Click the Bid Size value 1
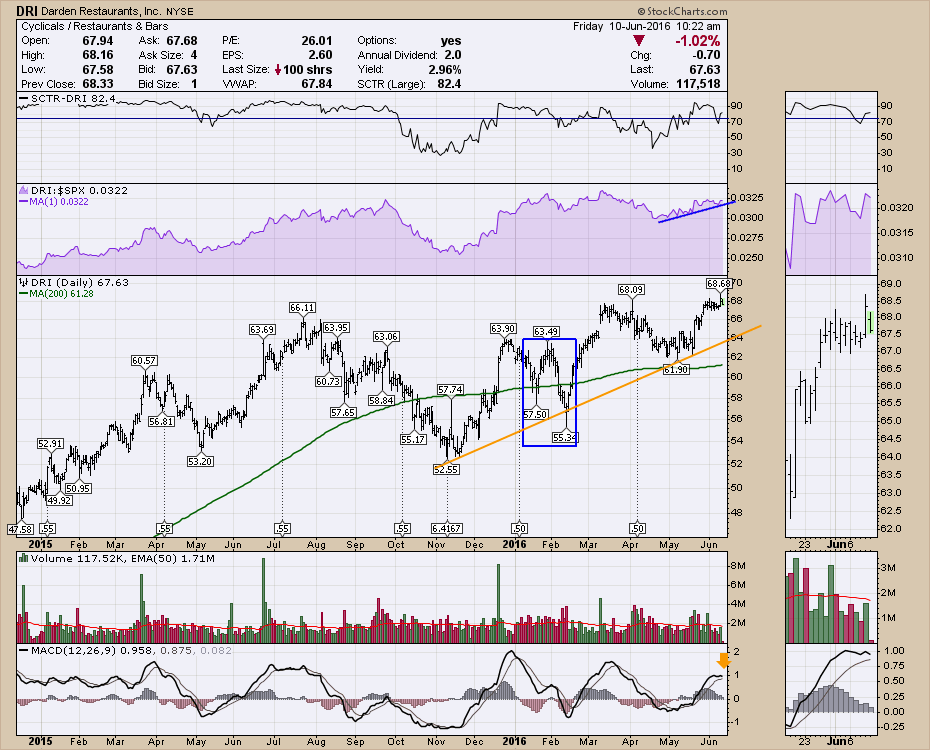 194,84
